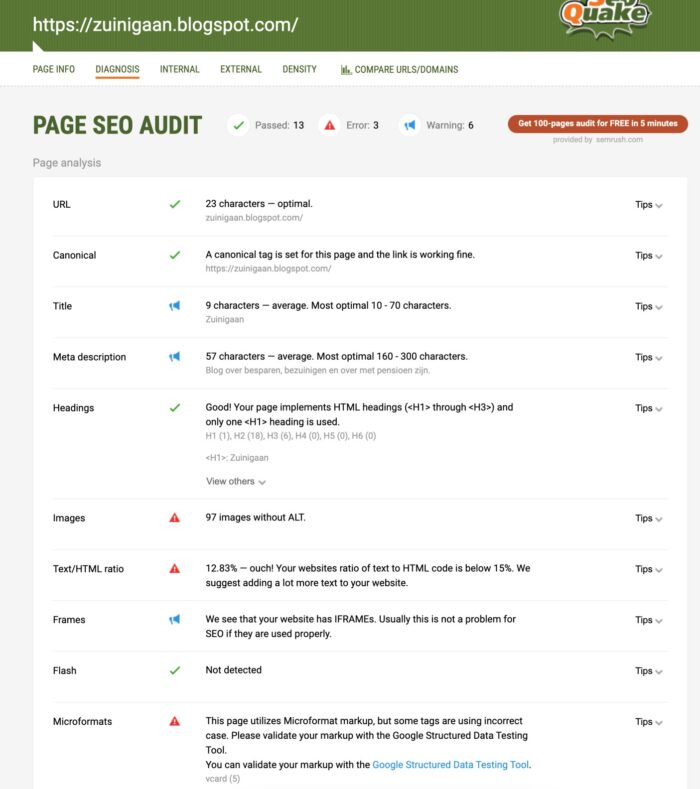Open the Internal links tab

point(180,70)
